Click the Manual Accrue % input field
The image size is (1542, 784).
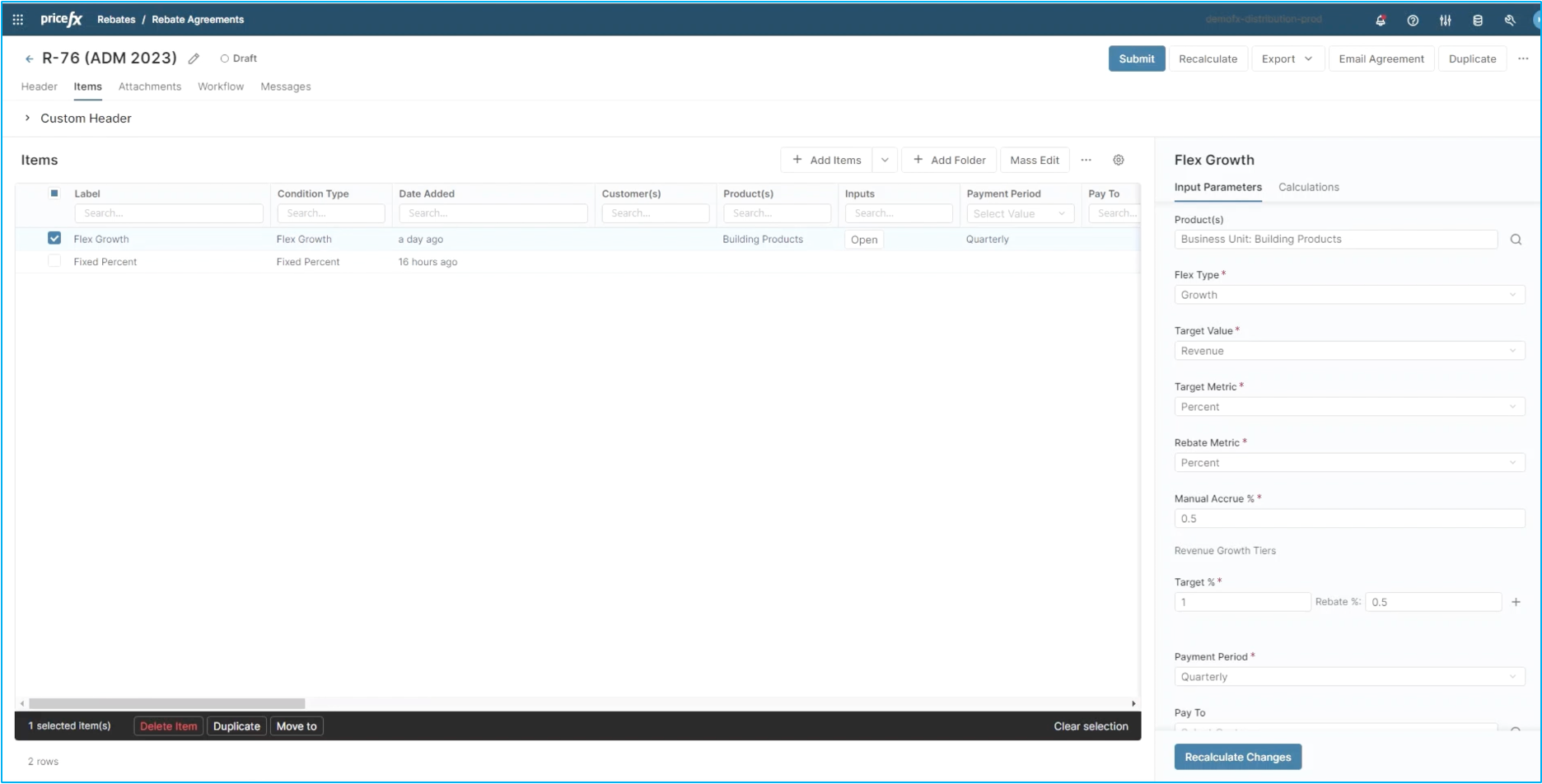(x=1348, y=519)
